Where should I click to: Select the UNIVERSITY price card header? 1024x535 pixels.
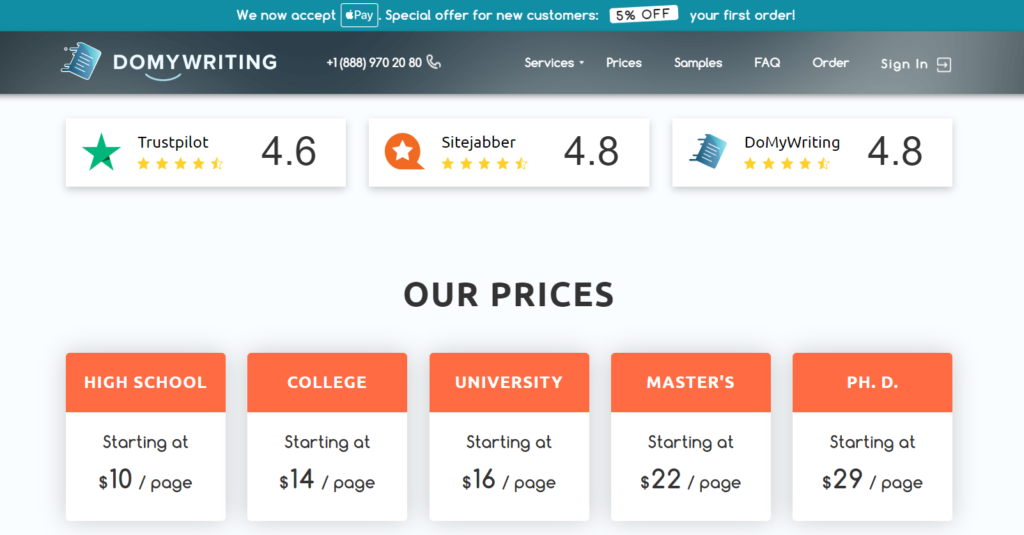pos(509,382)
